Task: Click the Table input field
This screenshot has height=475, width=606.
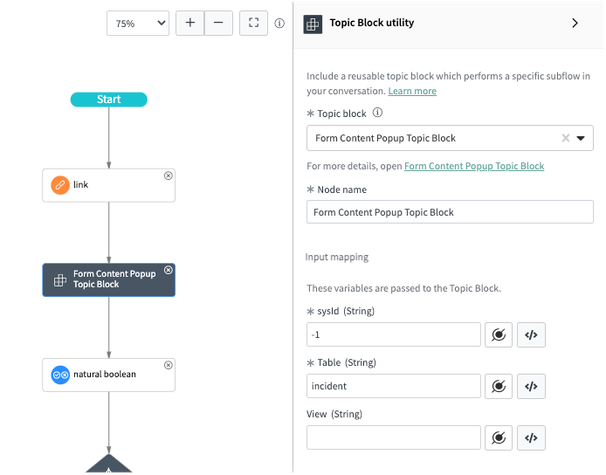Action: [393, 386]
